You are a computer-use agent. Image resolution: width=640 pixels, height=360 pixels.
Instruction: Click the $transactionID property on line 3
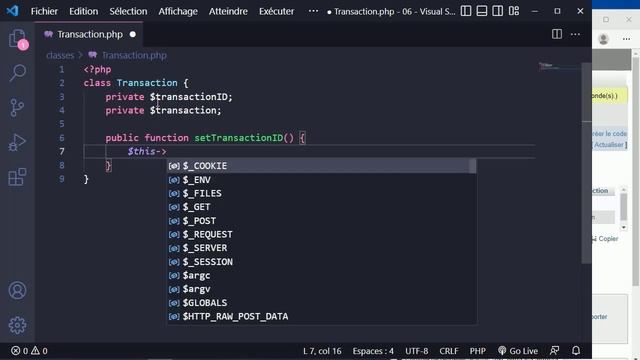tap(189, 97)
